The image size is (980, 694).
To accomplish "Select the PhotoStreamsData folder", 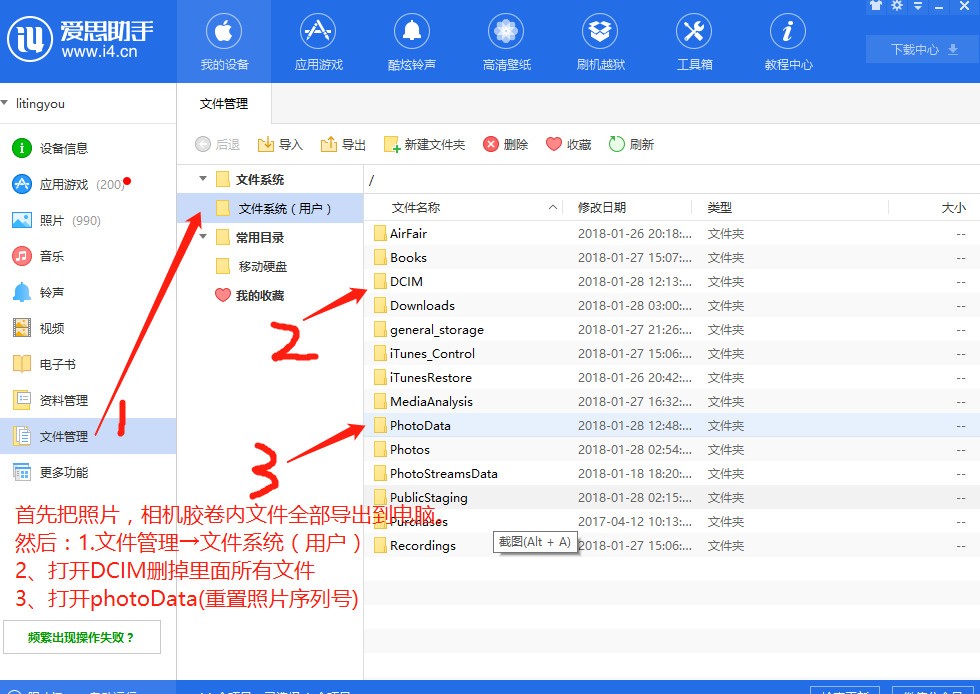I will 672,473.
